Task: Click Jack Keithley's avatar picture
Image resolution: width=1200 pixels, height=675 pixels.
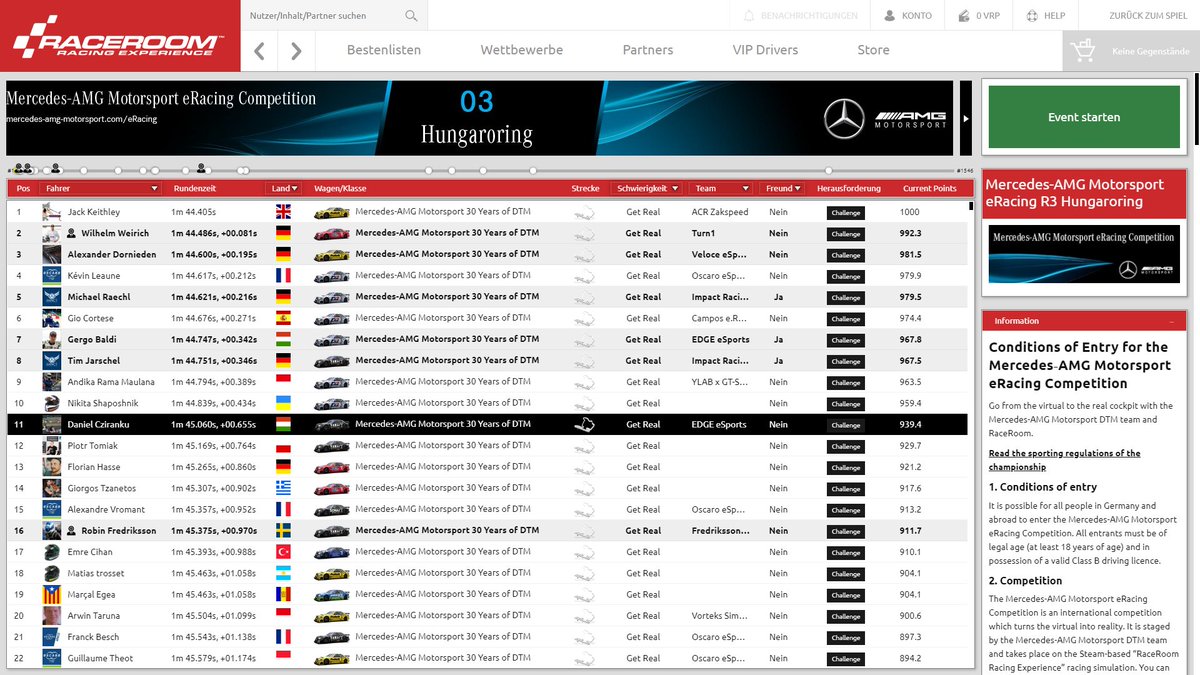Action: pos(52,212)
